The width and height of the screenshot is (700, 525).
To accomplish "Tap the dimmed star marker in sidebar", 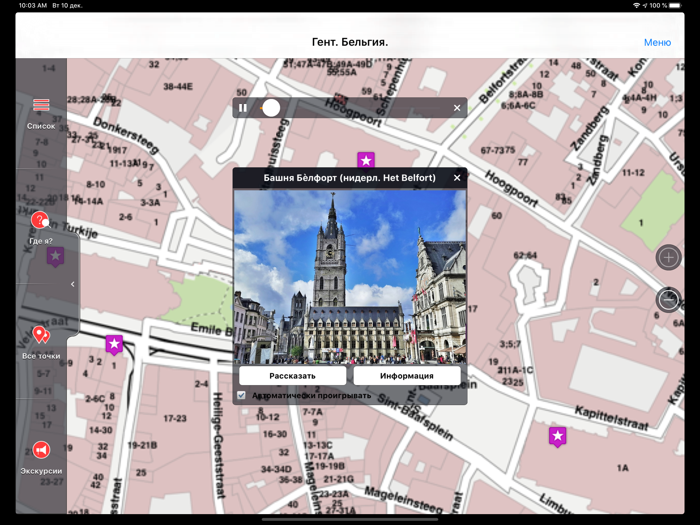I will 55,257.
